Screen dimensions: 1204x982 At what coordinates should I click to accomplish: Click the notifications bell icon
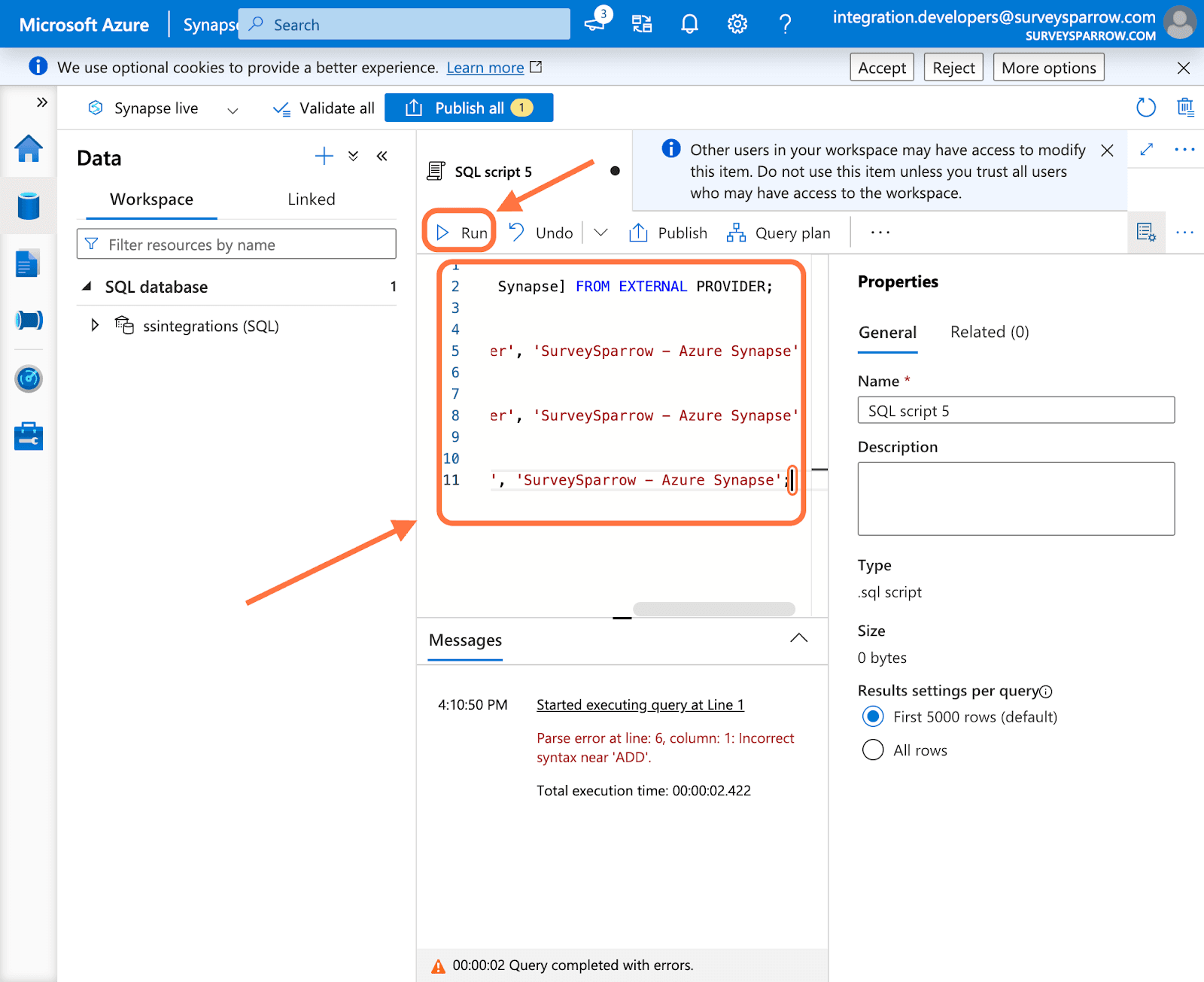coord(689,25)
